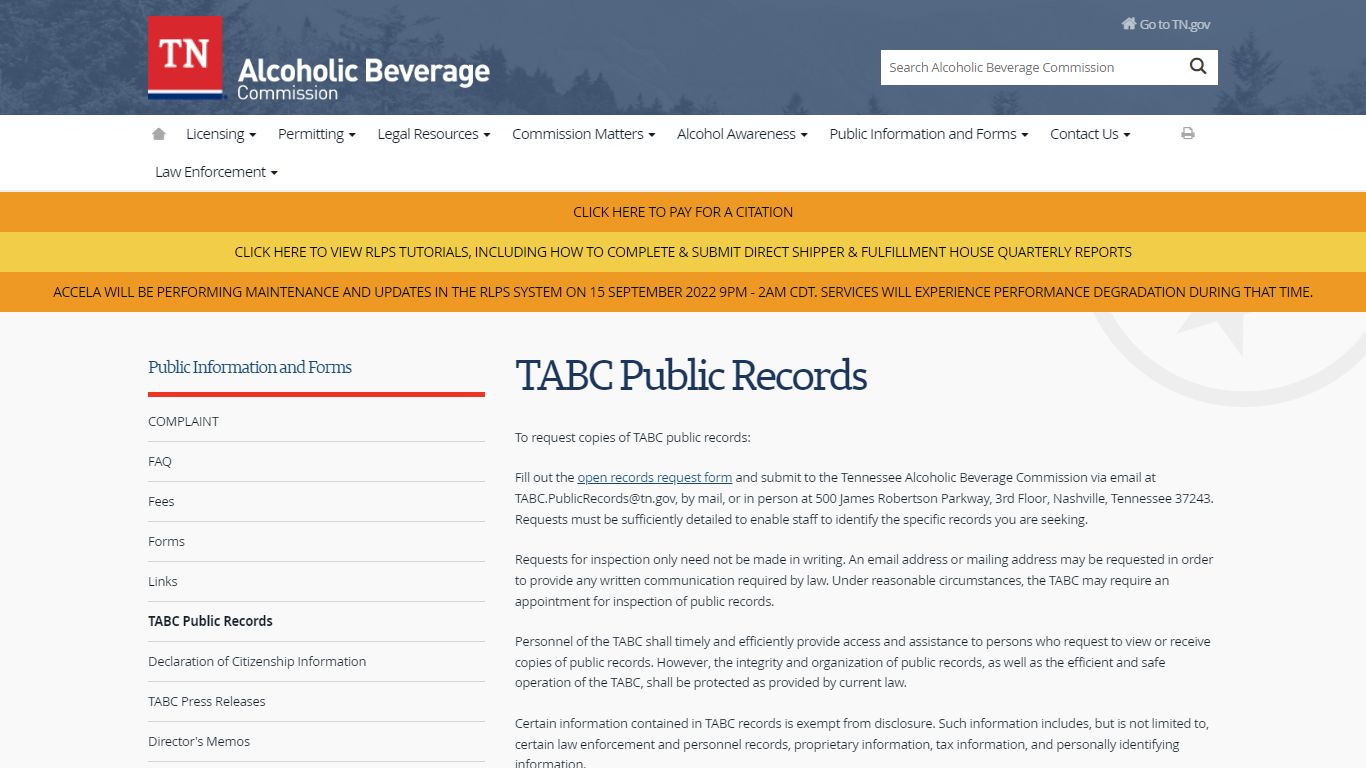Open the RLPS tutorials banner link
Image resolution: width=1366 pixels, height=768 pixels.
[683, 252]
